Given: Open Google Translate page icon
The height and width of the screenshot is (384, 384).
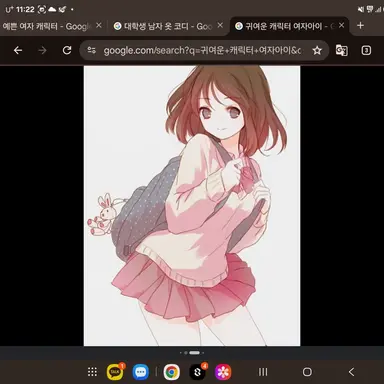Looking at the screenshot, I should click(x=342, y=50).
